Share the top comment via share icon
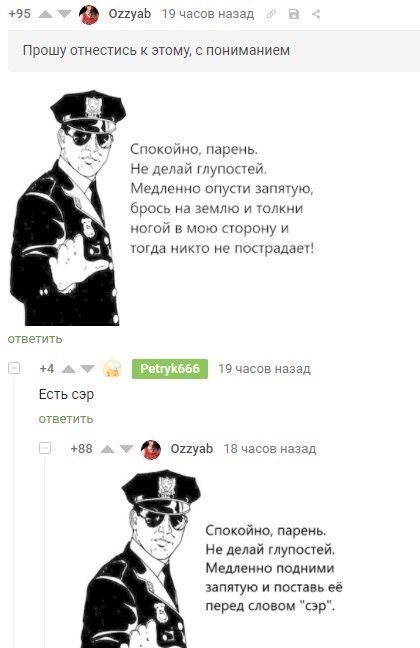 316,14
